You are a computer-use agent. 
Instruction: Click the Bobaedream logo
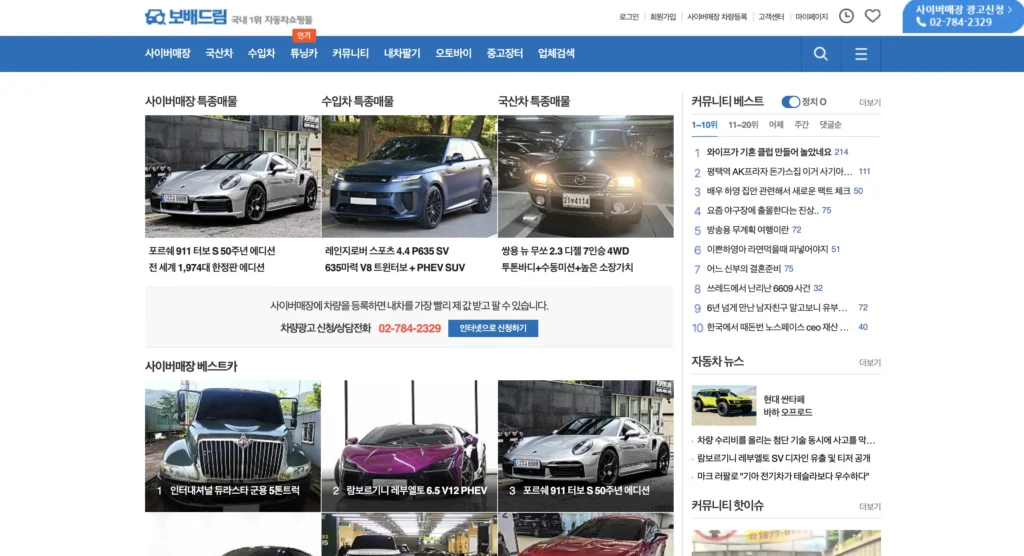pyautogui.click(x=186, y=17)
